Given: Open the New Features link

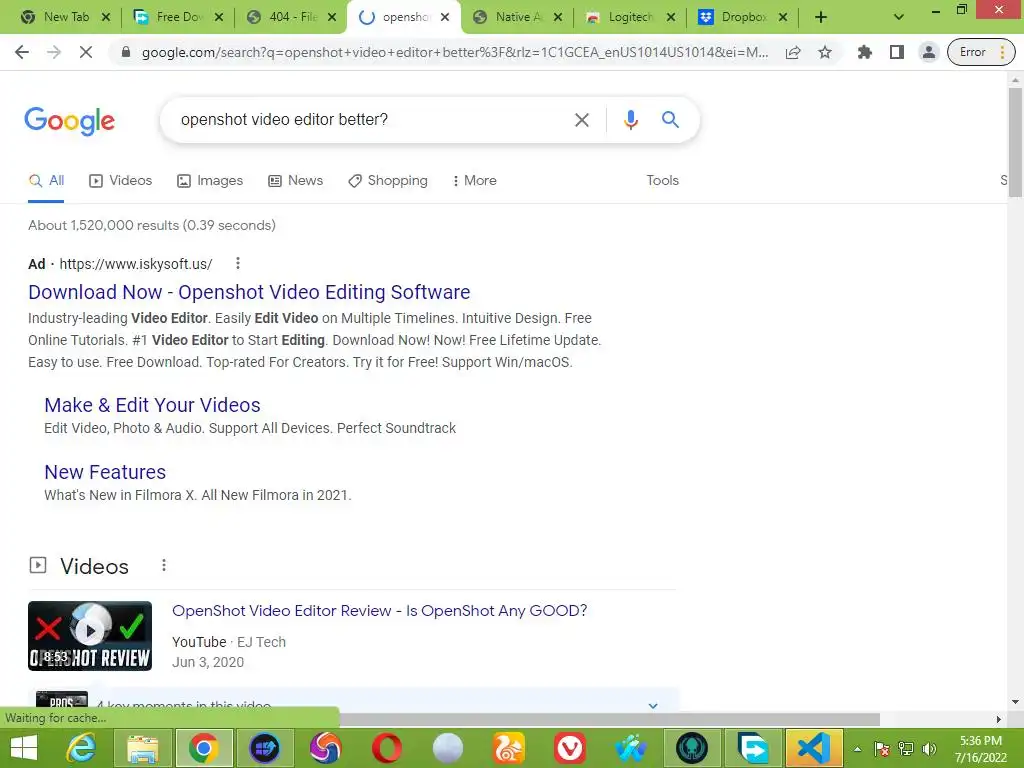Looking at the screenshot, I should 105,472.
